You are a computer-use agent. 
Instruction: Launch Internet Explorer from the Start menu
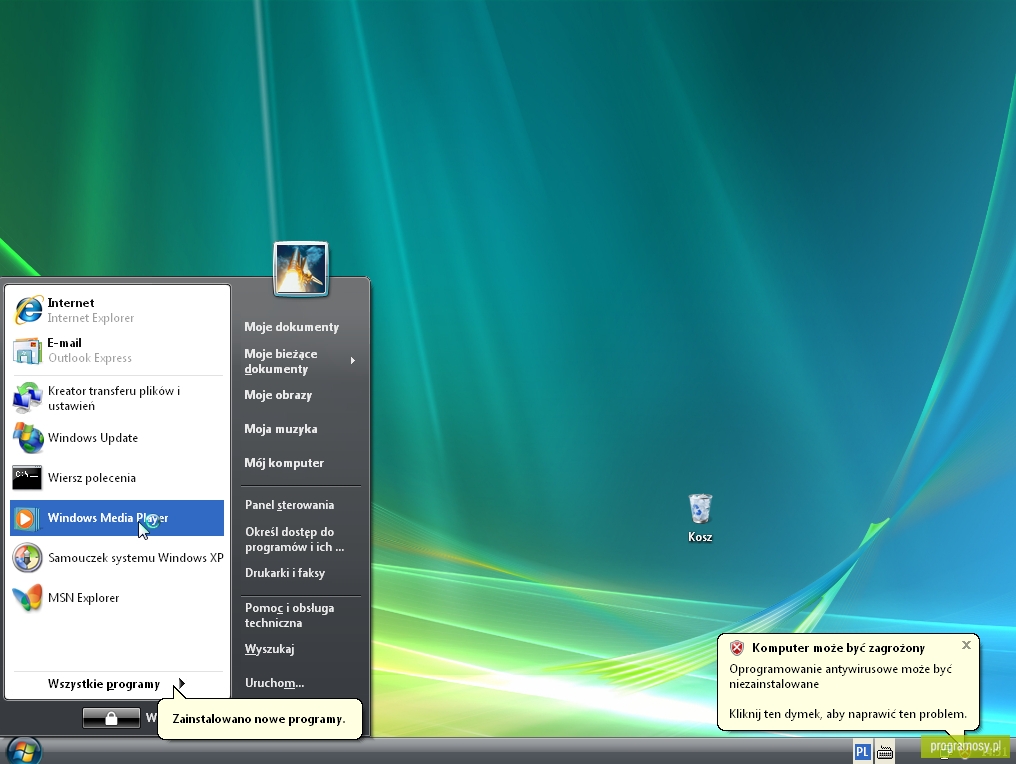117,310
